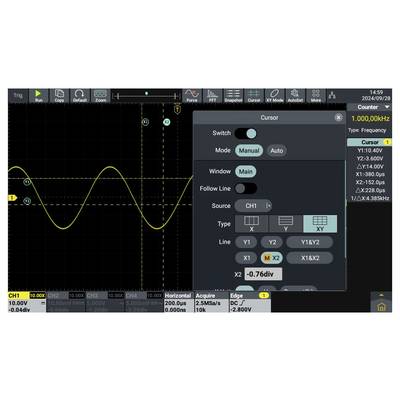
Task: Click the X2:-152.0µs readout
Action: tap(370, 182)
